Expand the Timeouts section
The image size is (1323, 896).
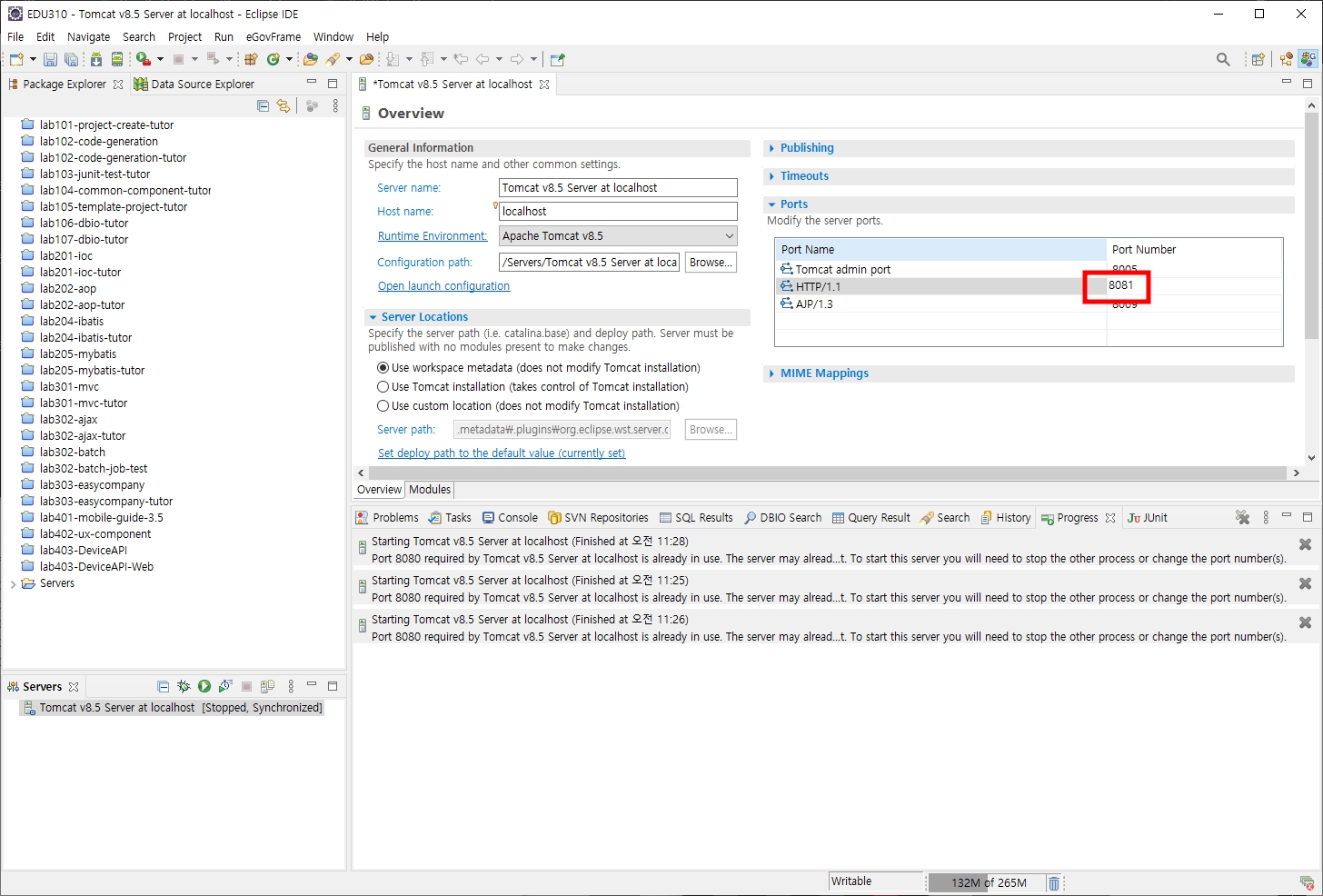[x=772, y=176]
